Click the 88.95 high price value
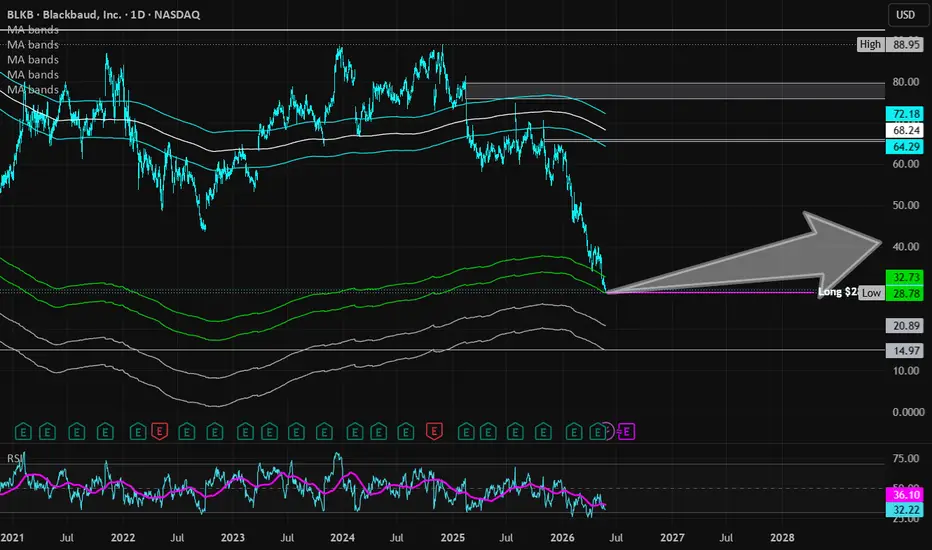Viewport: 932px width, 550px height. coord(906,44)
